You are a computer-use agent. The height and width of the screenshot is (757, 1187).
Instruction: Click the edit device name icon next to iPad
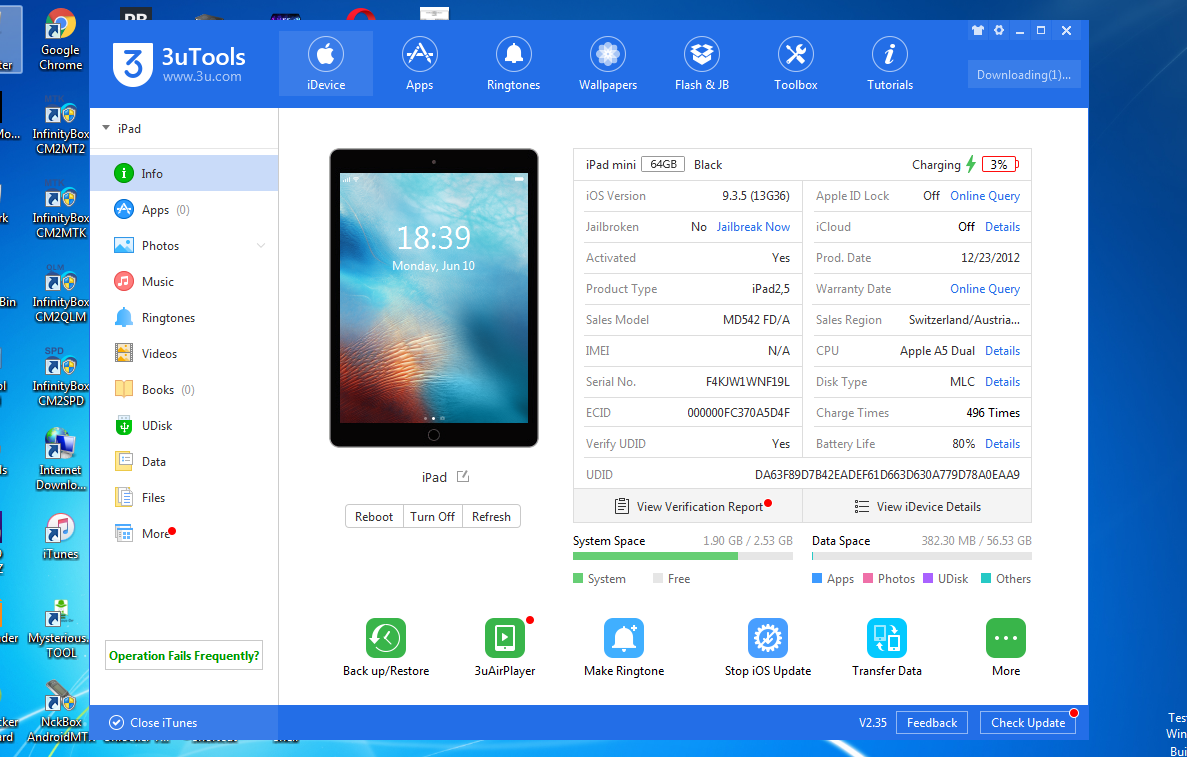coord(463,476)
